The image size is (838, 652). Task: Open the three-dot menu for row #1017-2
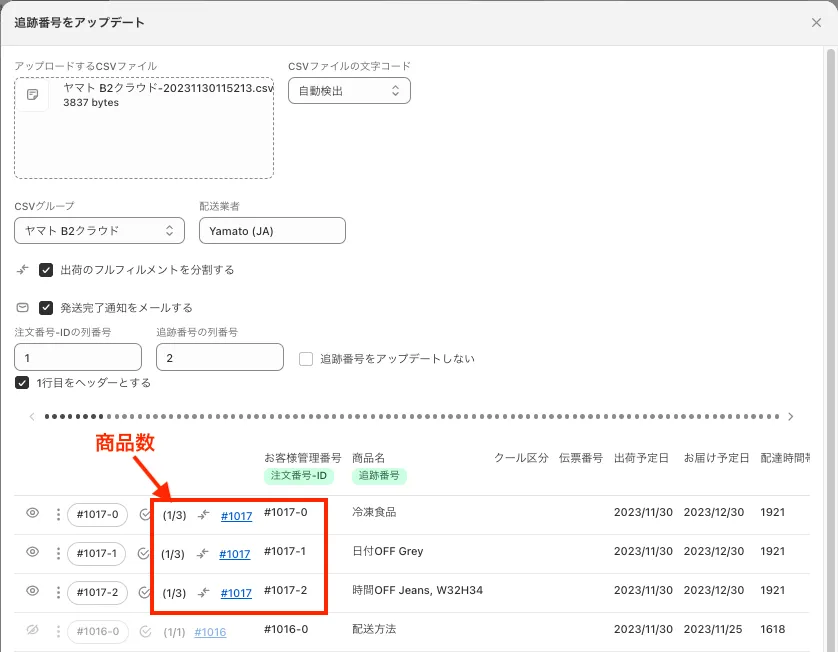click(x=58, y=593)
